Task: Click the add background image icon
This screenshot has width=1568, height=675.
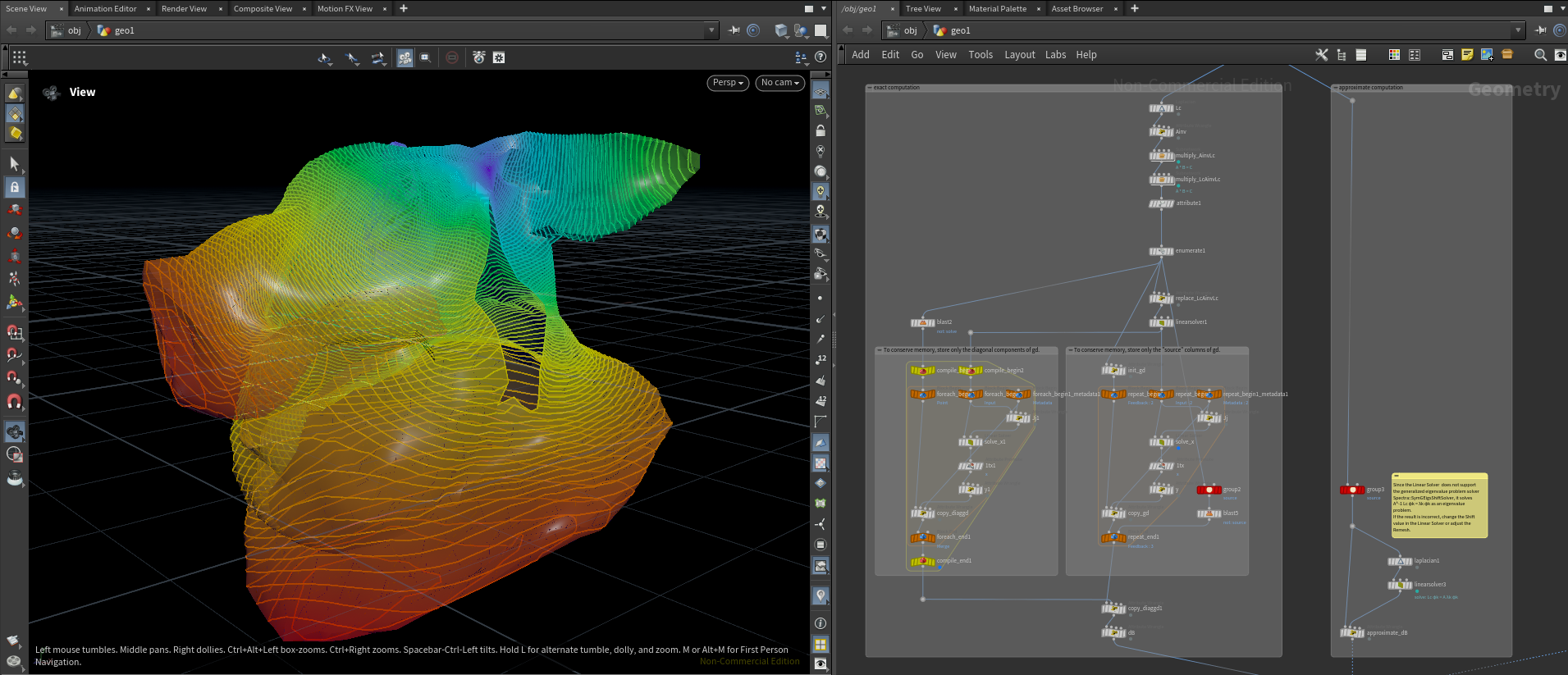Action: [1487, 55]
